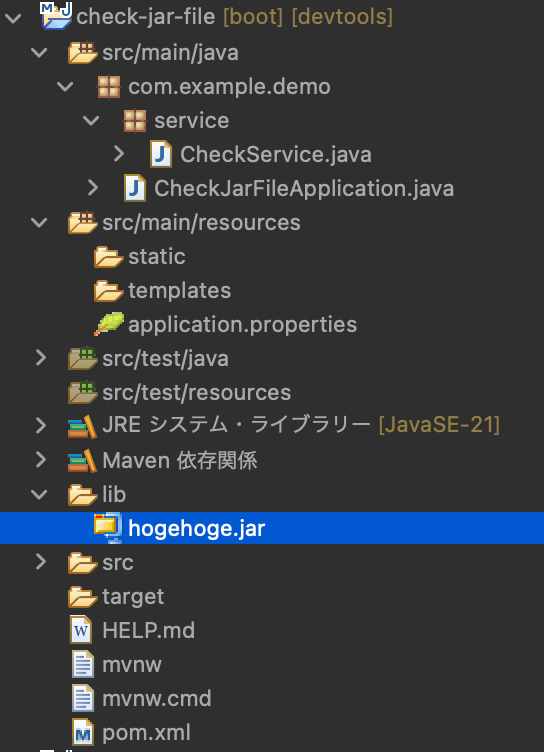
Task: Select the mvnw.cmd file name
Action: click(x=157, y=698)
